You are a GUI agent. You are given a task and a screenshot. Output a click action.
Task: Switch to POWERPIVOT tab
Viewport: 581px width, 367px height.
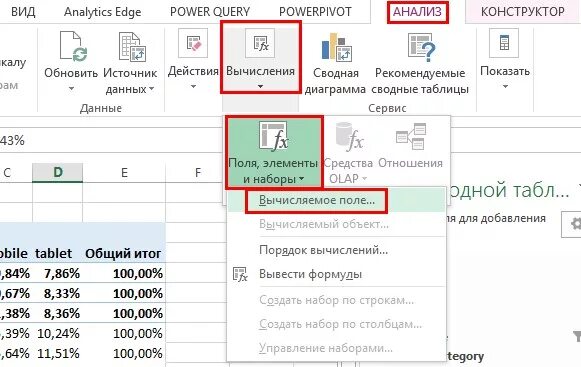point(315,11)
